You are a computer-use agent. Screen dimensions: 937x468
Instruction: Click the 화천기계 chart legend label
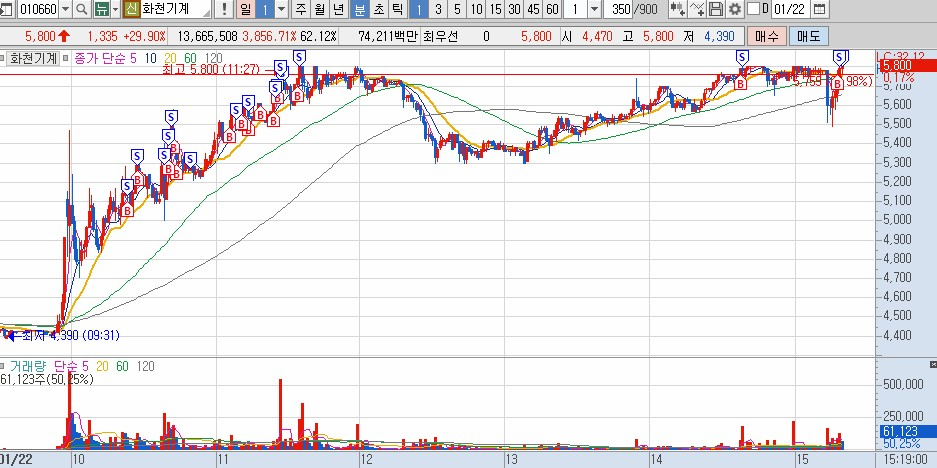coord(32,59)
